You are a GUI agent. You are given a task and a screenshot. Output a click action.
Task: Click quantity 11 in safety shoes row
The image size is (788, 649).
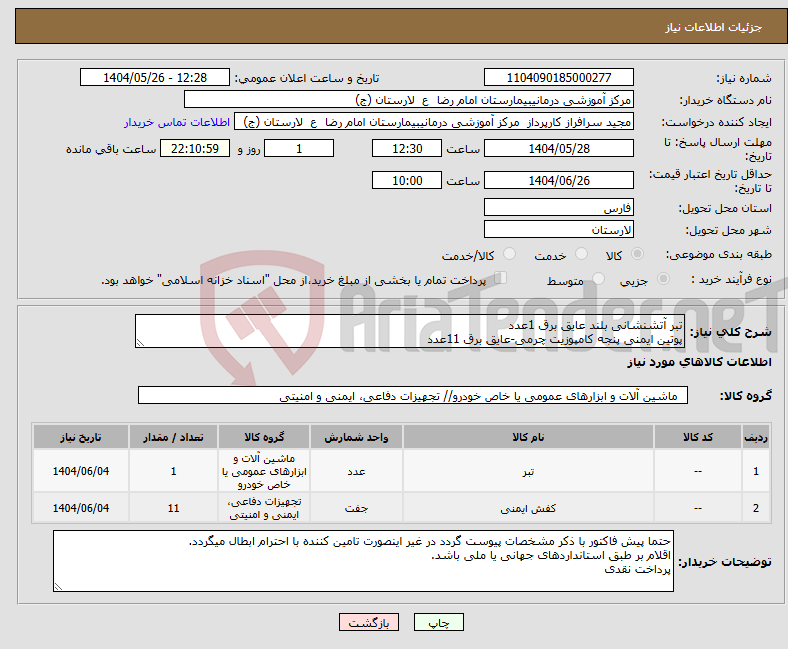[x=173, y=508]
